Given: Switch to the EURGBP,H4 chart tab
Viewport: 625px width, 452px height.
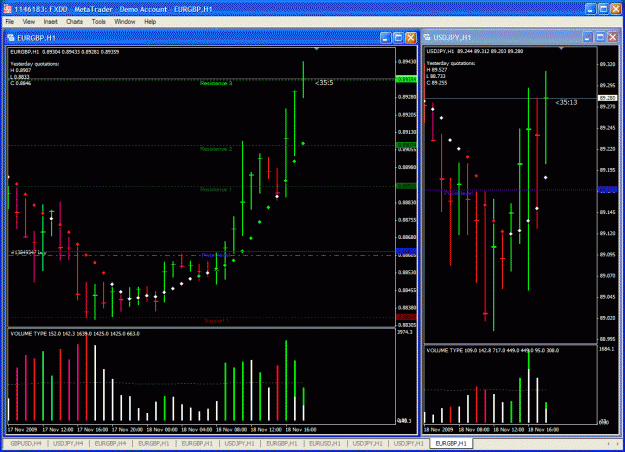Looking at the screenshot, I should tap(111, 443).
